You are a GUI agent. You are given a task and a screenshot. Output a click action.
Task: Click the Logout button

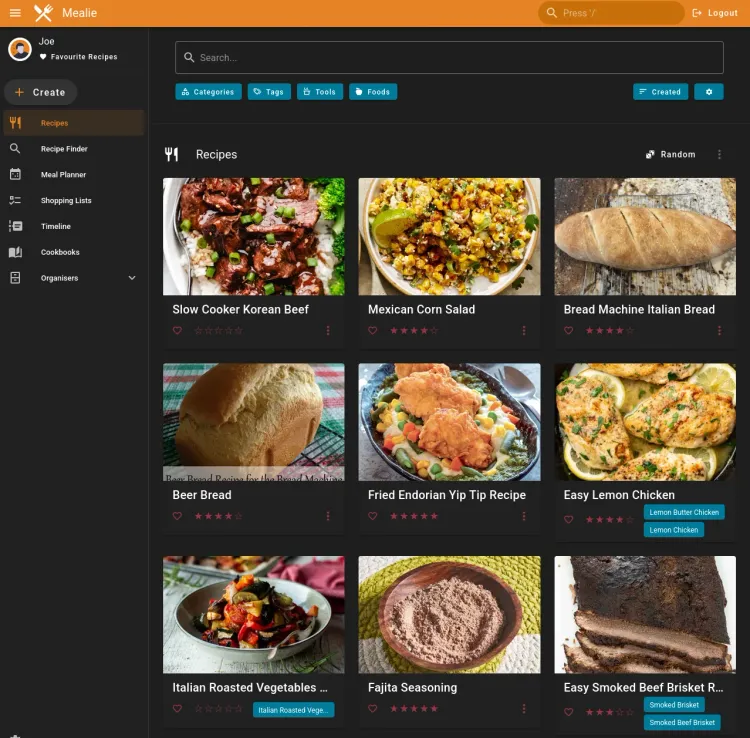715,13
